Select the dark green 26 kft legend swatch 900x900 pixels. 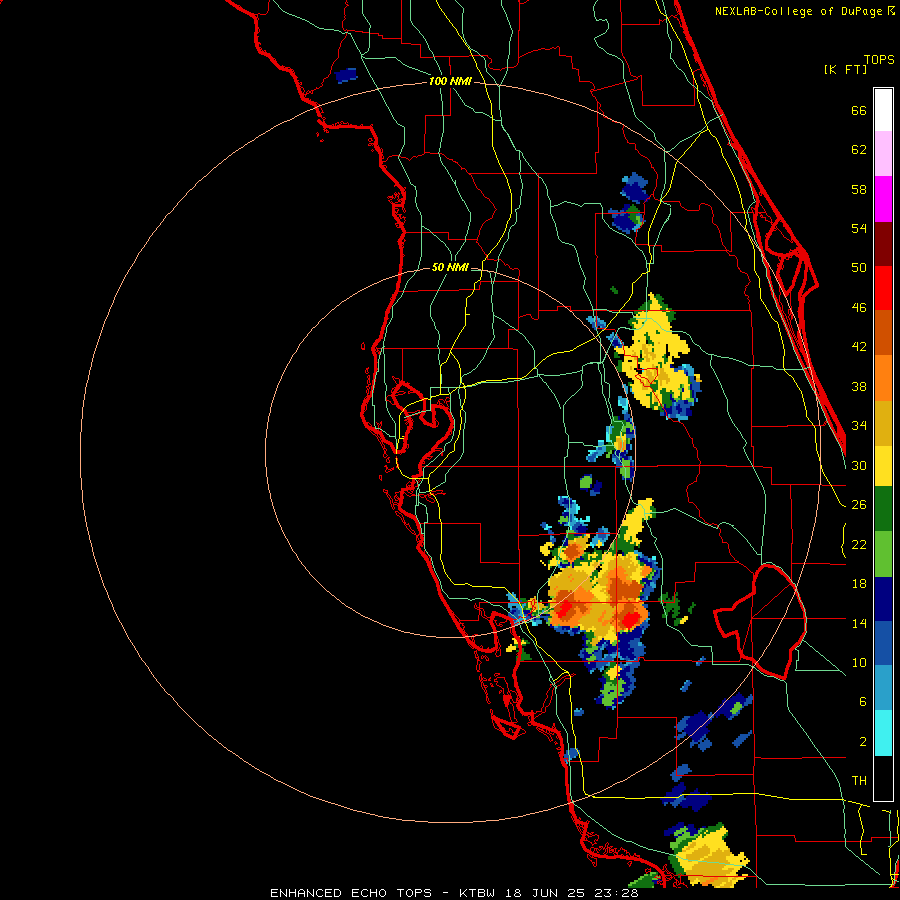(x=883, y=509)
